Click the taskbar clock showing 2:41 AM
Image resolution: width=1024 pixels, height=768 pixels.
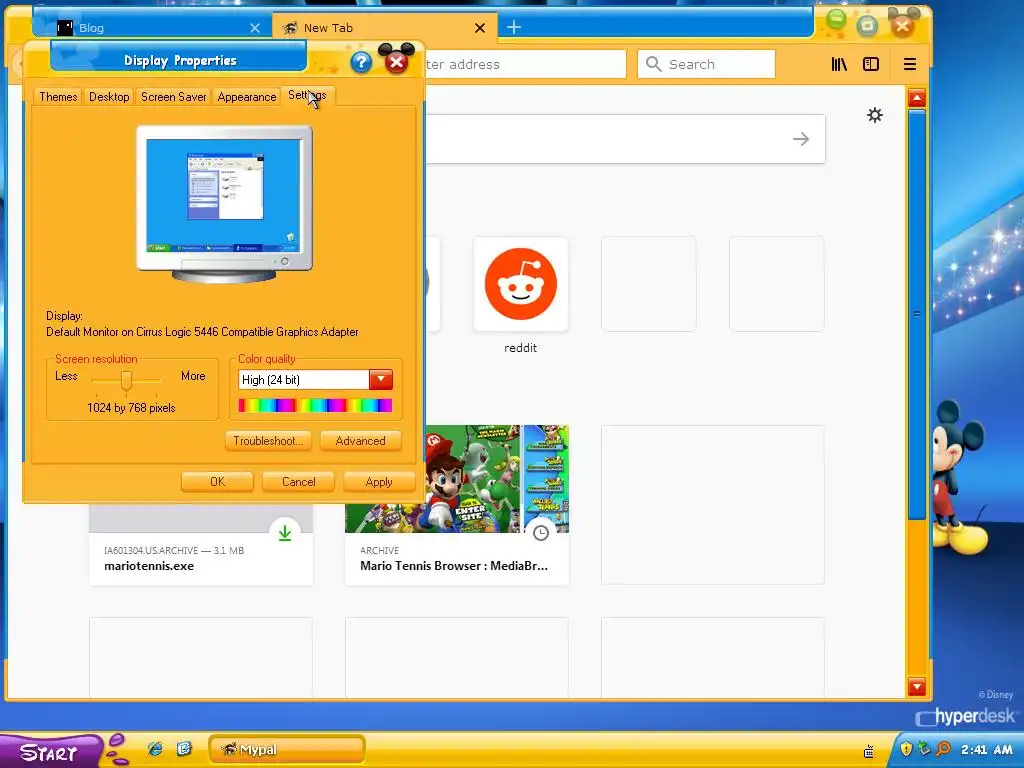click(x=987, y=750)
